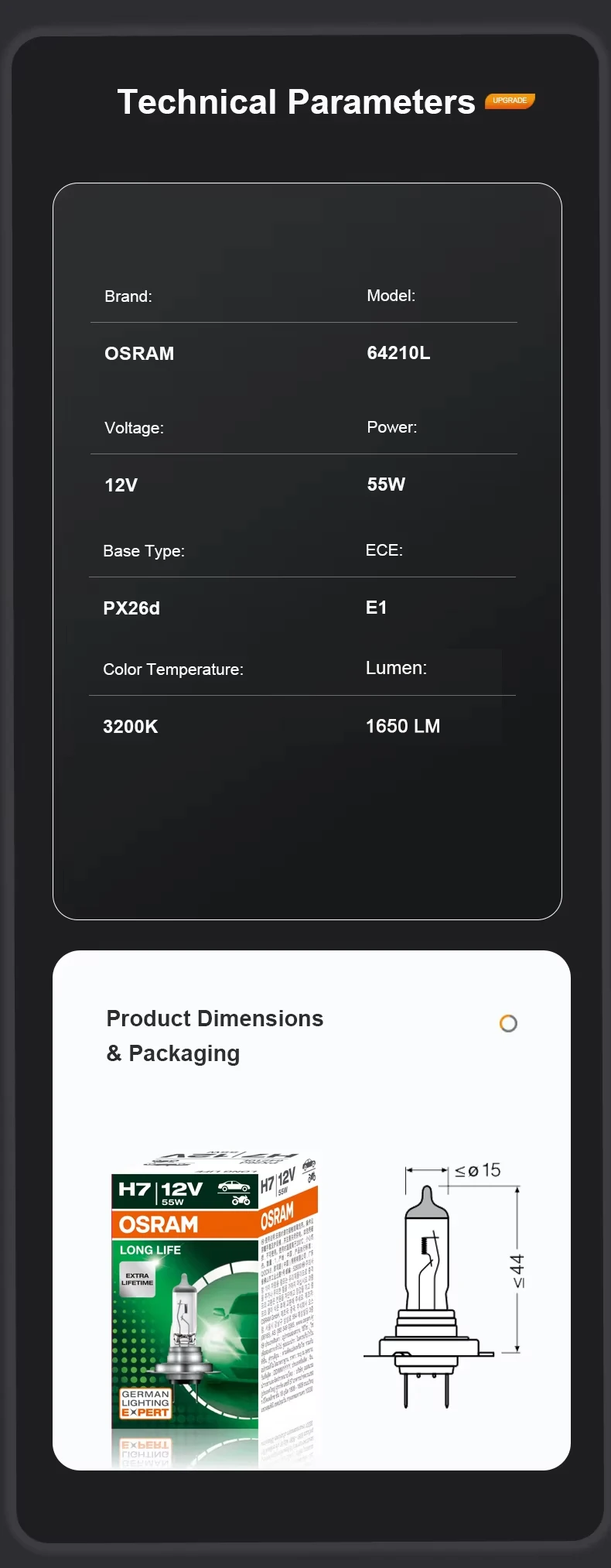Click Product Dimensions & Packaging heading
611x1568 pixels.
[215, 1036]
